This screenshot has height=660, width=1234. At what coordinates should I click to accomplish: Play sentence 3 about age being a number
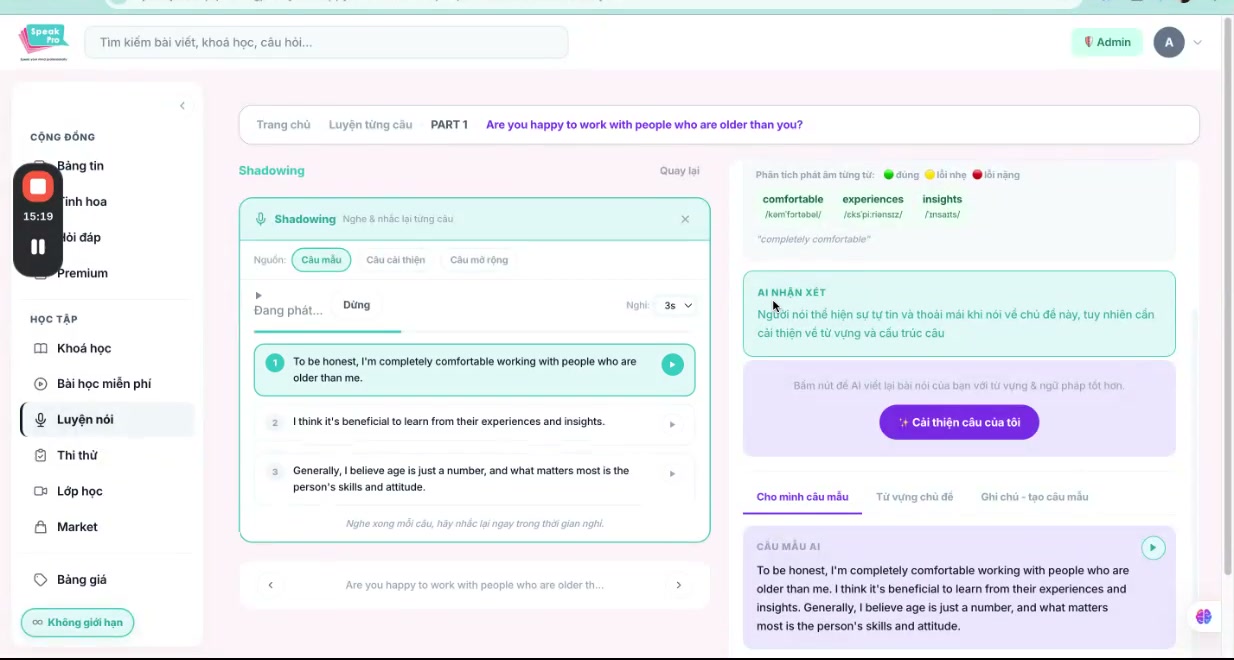tap(672, 473)
